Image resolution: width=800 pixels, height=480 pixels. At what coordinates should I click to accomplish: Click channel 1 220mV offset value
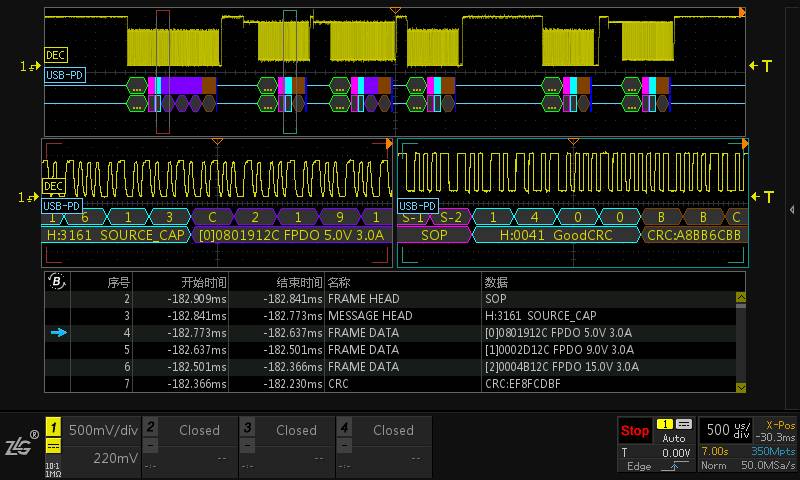pos(115,458)
